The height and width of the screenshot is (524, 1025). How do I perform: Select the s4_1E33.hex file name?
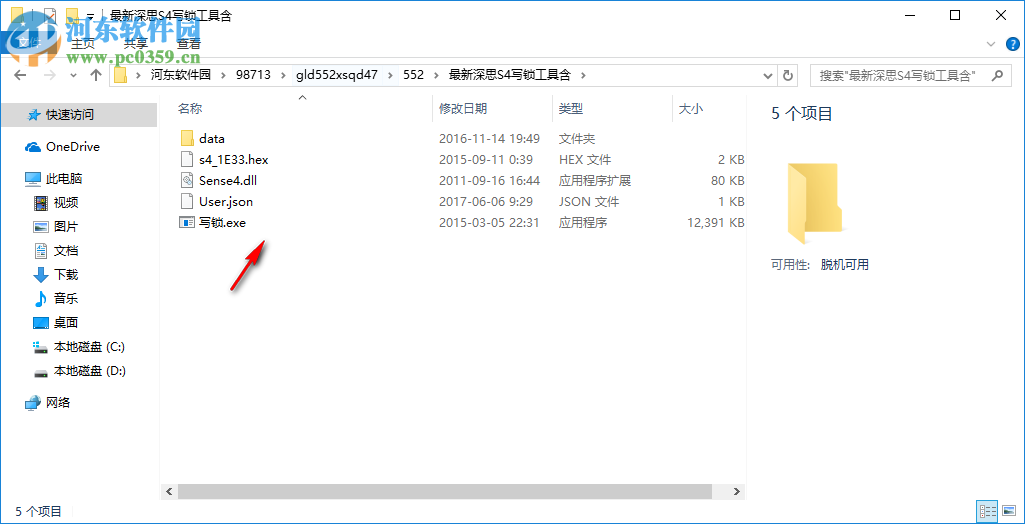click(x=234, y=159)
